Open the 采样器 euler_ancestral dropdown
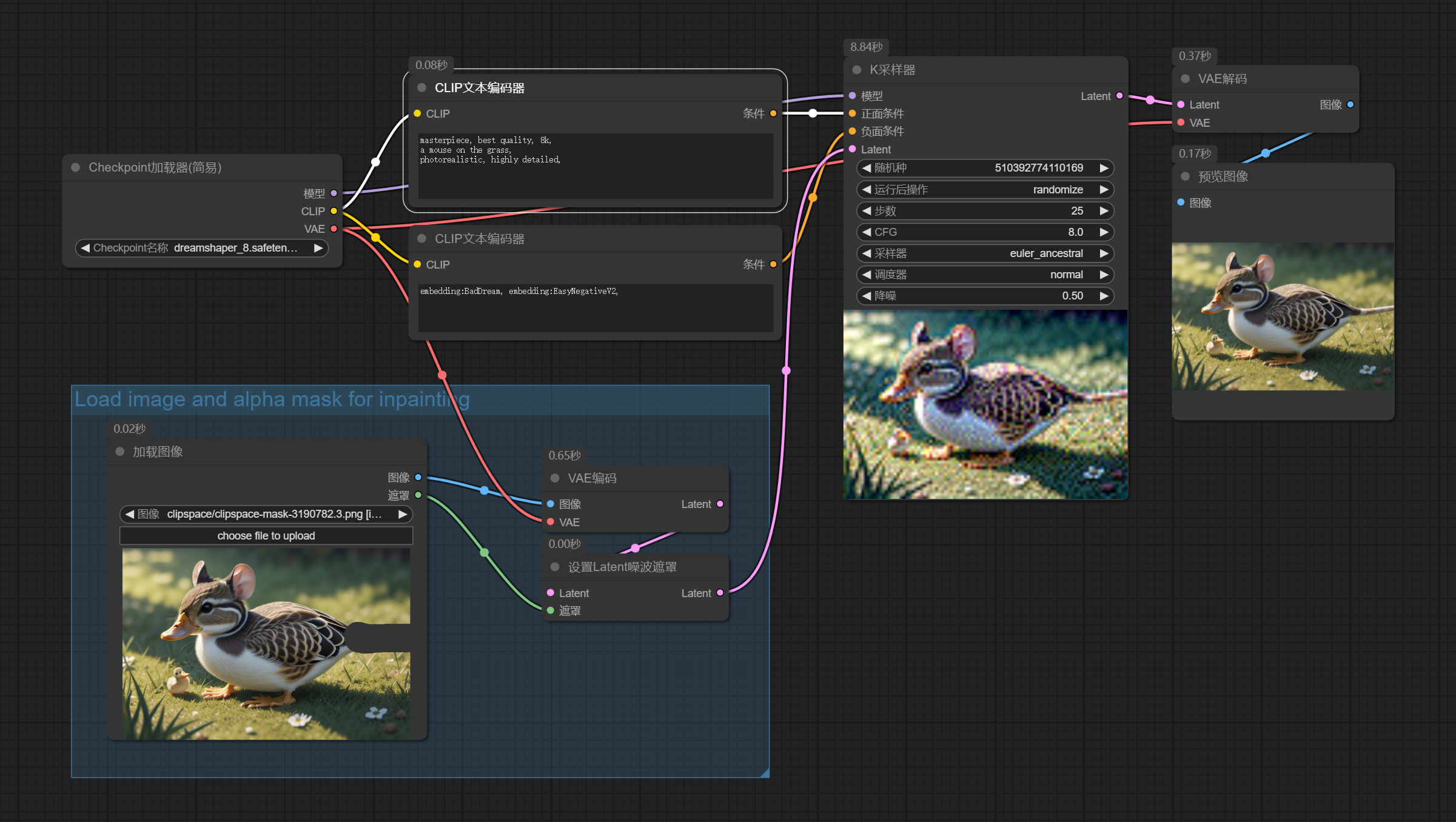 985,253
